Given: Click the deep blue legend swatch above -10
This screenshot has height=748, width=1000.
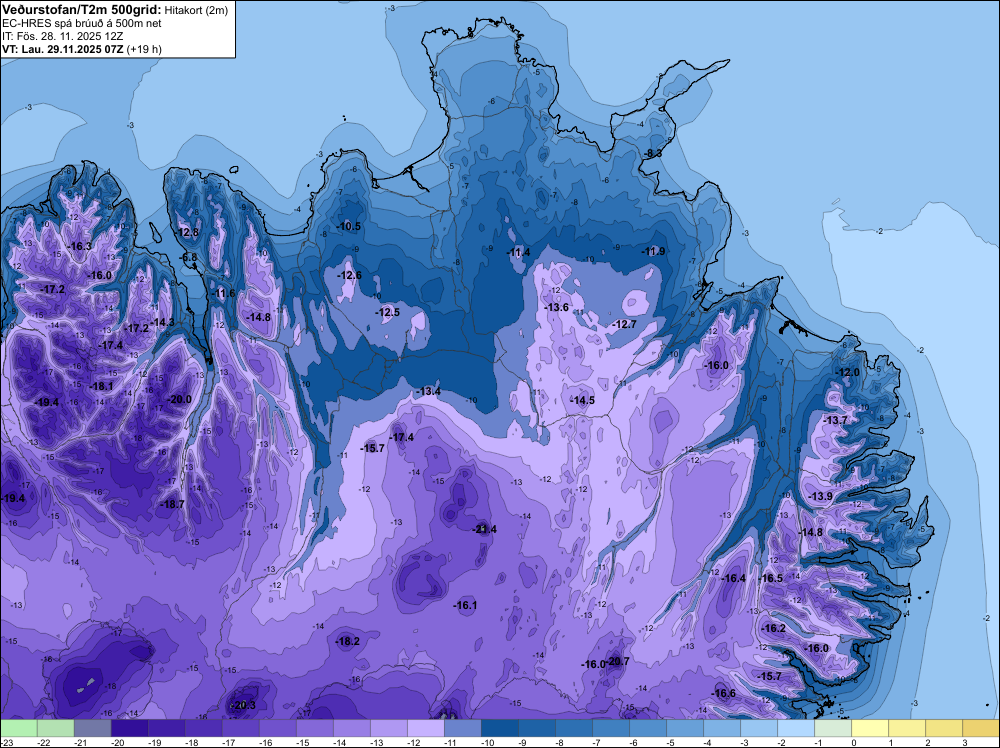Looking at the screenshot, I should pos(499,728).
